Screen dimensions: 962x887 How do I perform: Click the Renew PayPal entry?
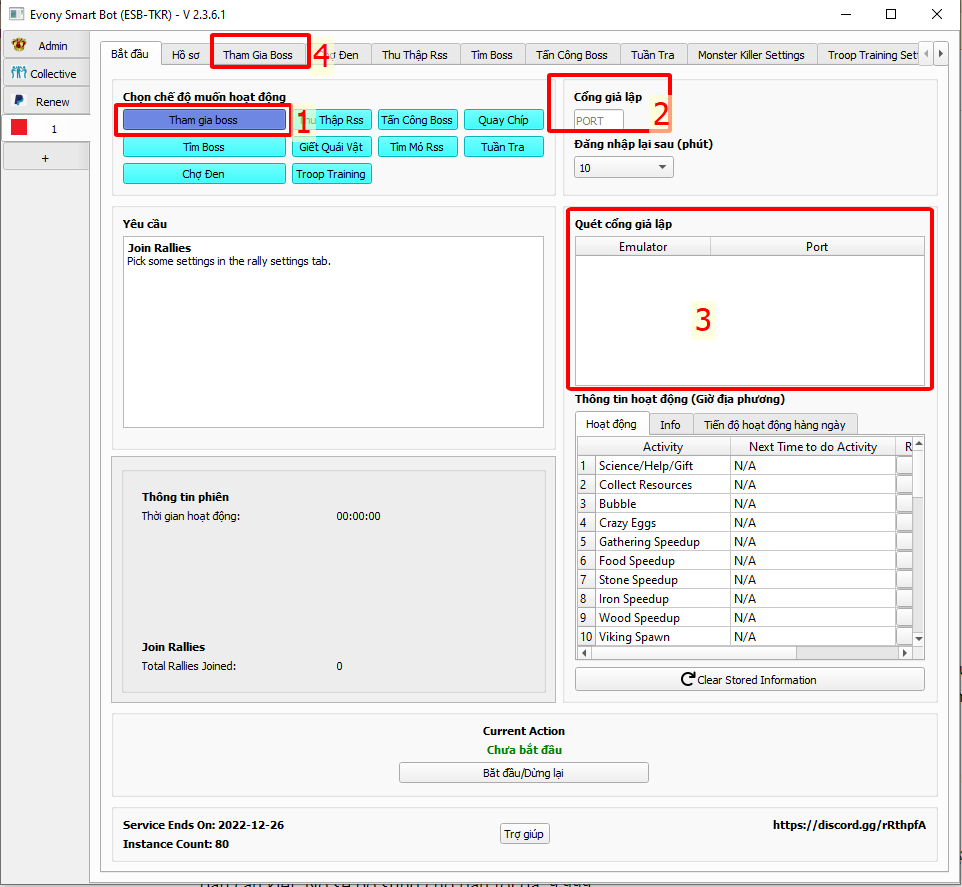point(46,102)
